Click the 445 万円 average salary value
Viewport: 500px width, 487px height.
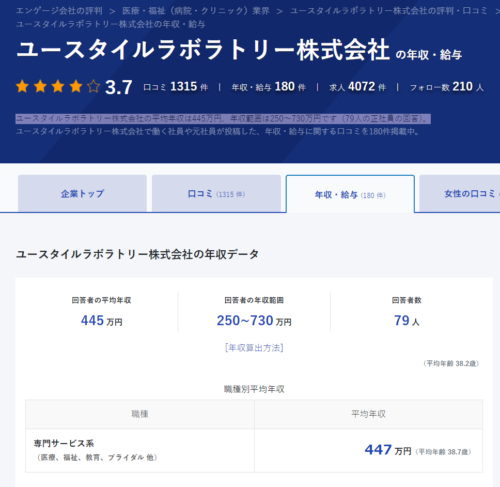point(102,321)
